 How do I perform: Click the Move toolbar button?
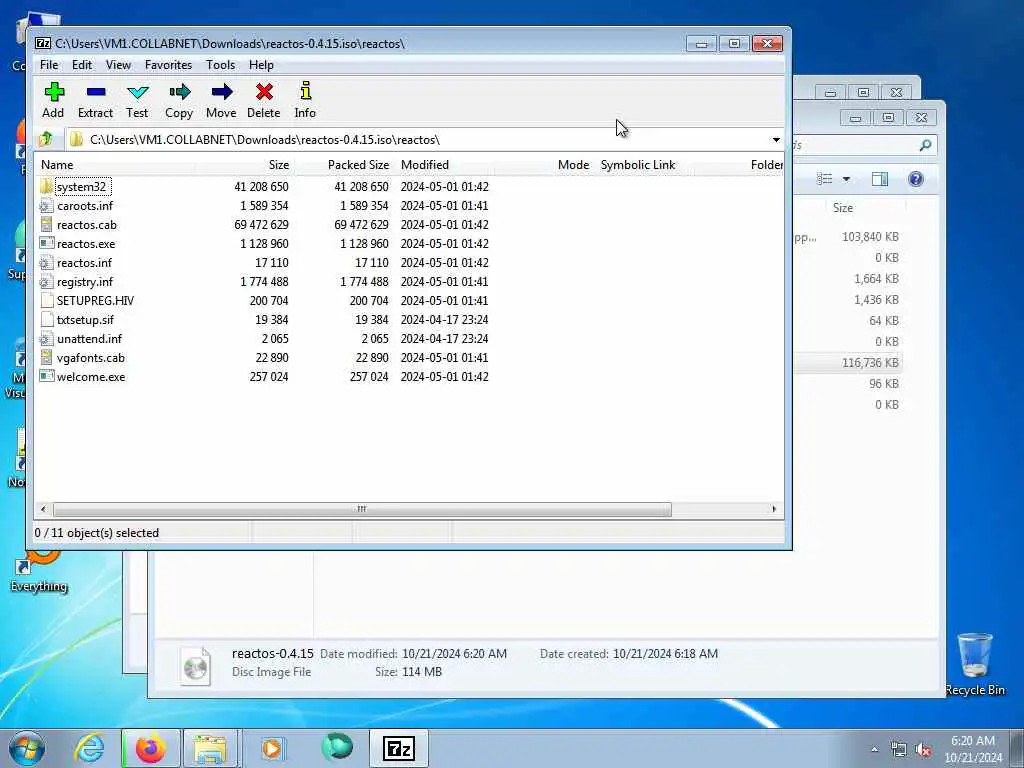[221, 100]
